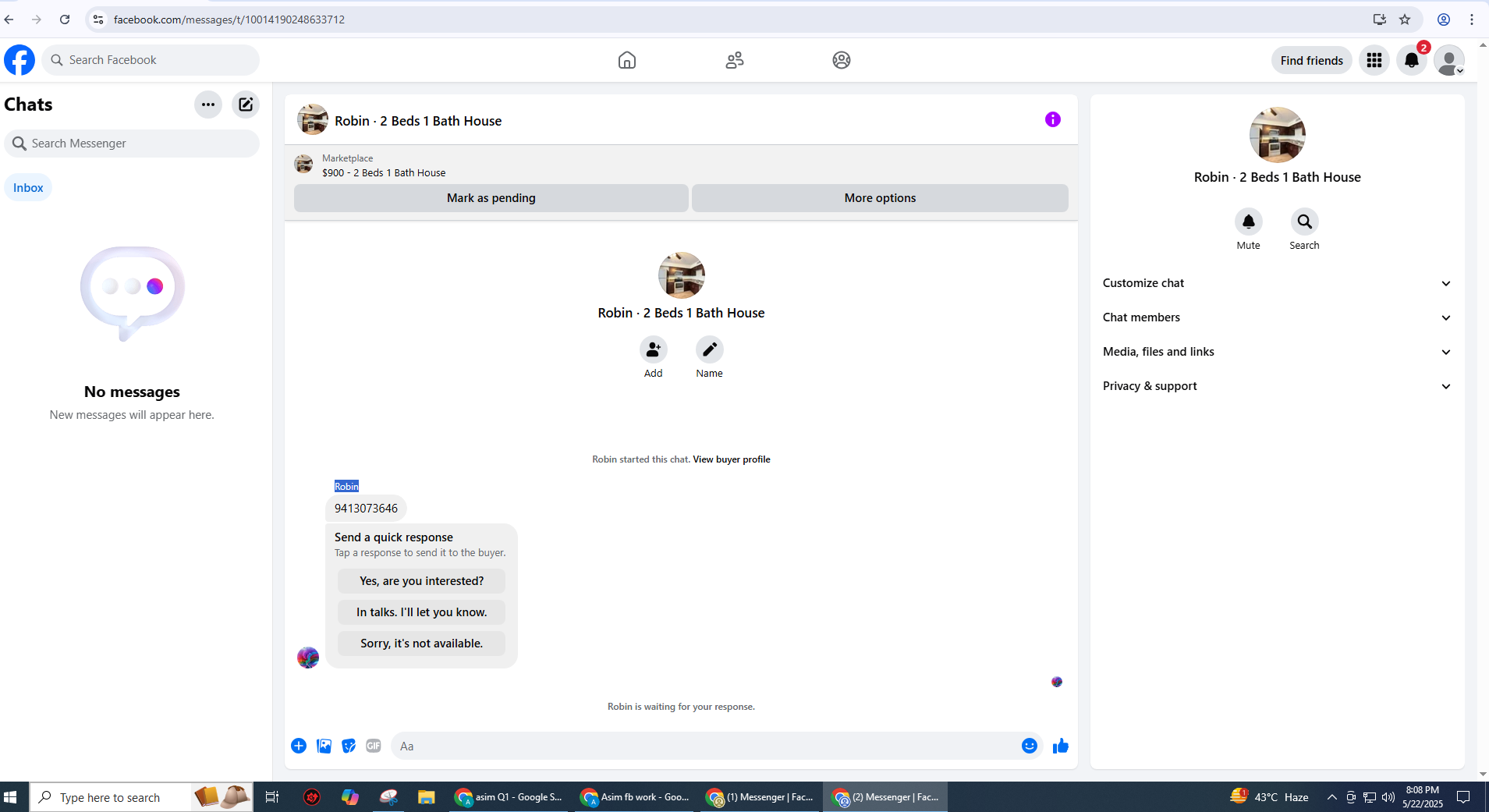
Task: Open the emoji picker in message box
Action: 1030,746
